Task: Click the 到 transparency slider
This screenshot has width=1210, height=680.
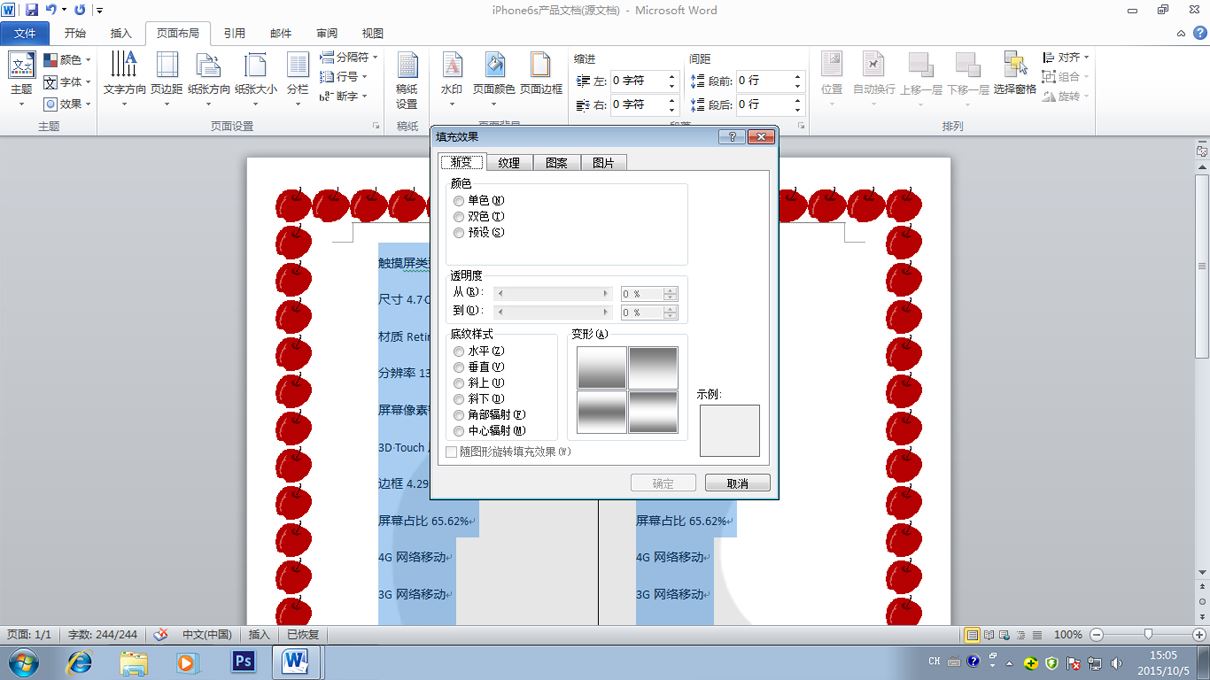Action: pyautogui.click(x=553, y=312)
